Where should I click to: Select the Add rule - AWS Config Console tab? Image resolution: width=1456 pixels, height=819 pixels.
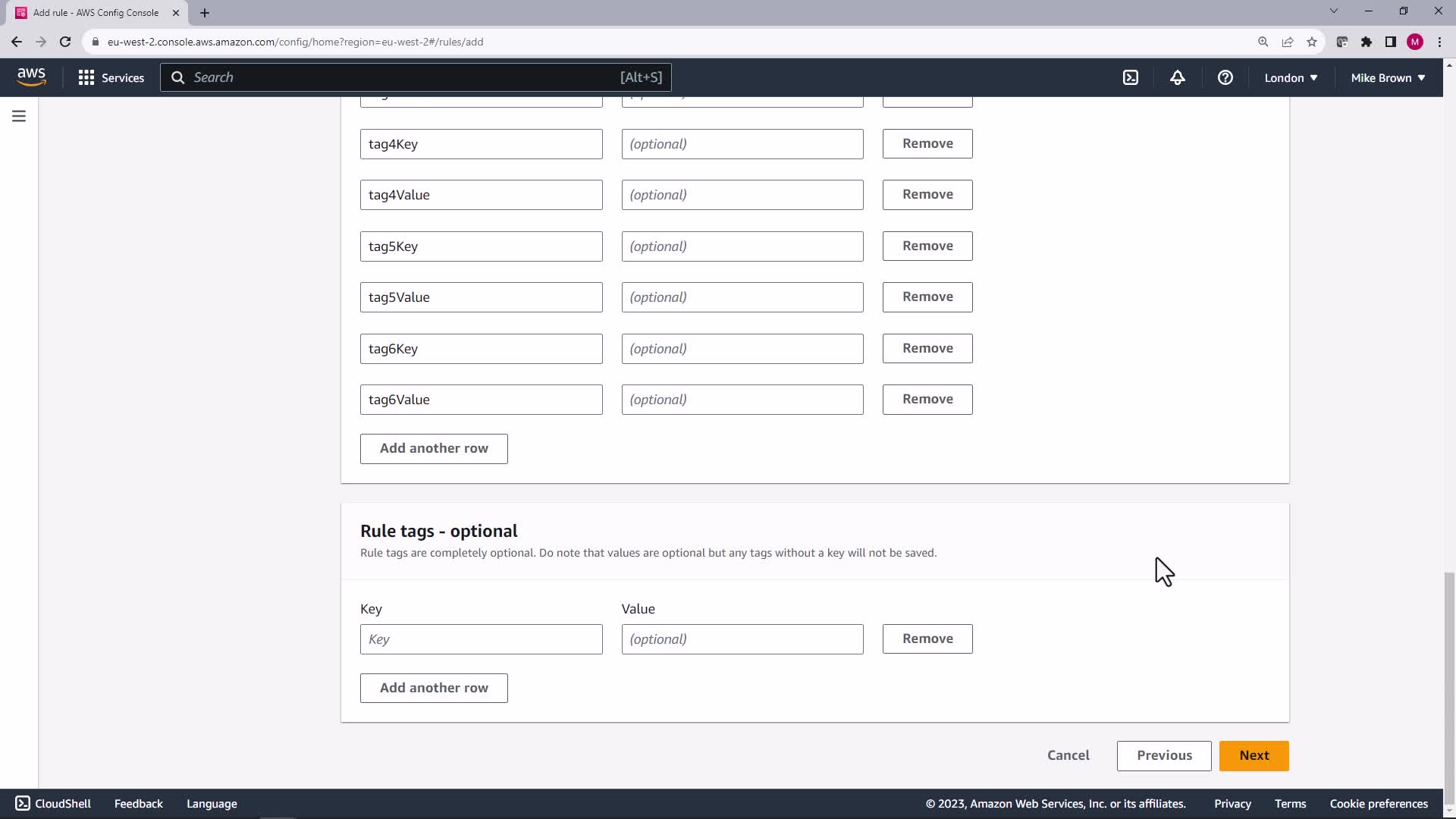96,12
